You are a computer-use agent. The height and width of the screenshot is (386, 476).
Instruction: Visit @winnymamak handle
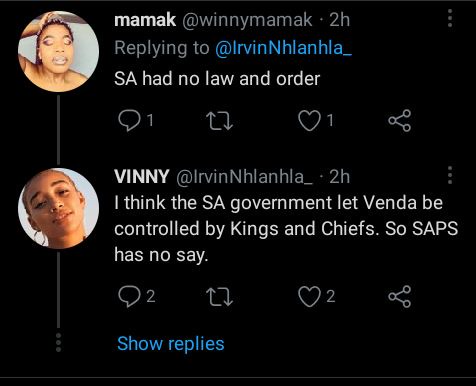point(247,20)
